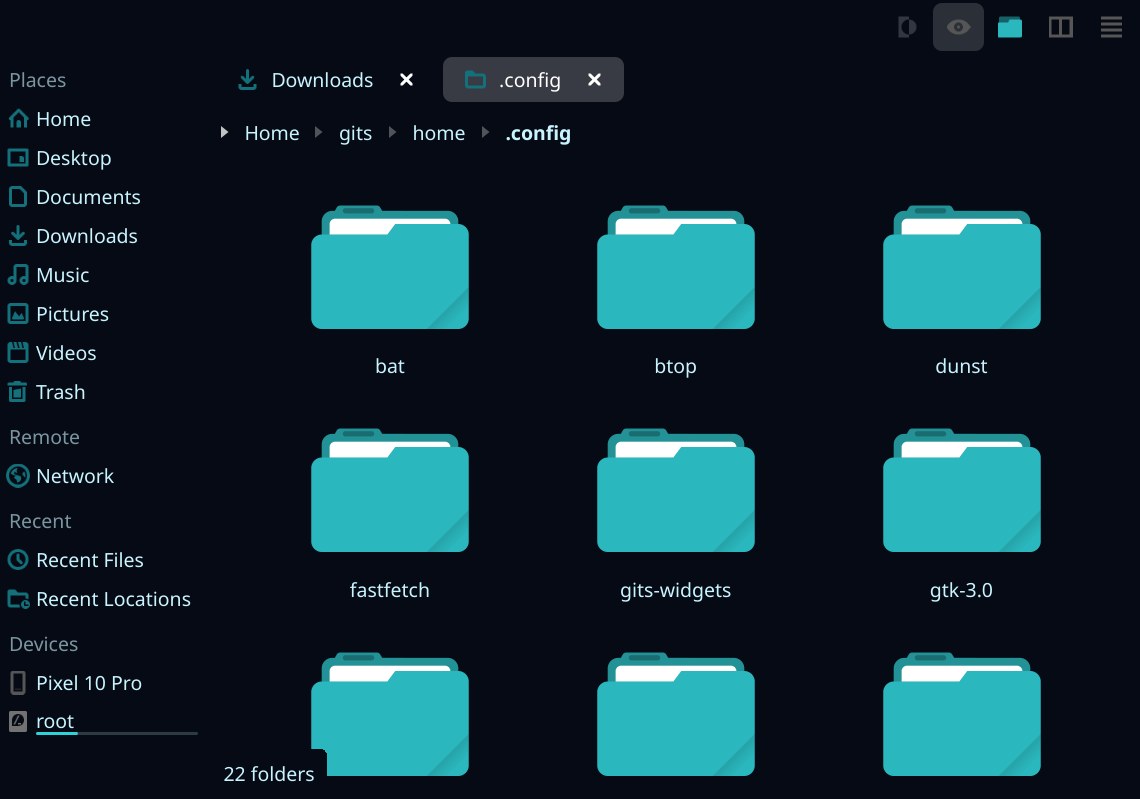Expand the arrow before Home breadcrumb
Viewport: 1140px width, 799px height.
point(225,132)
